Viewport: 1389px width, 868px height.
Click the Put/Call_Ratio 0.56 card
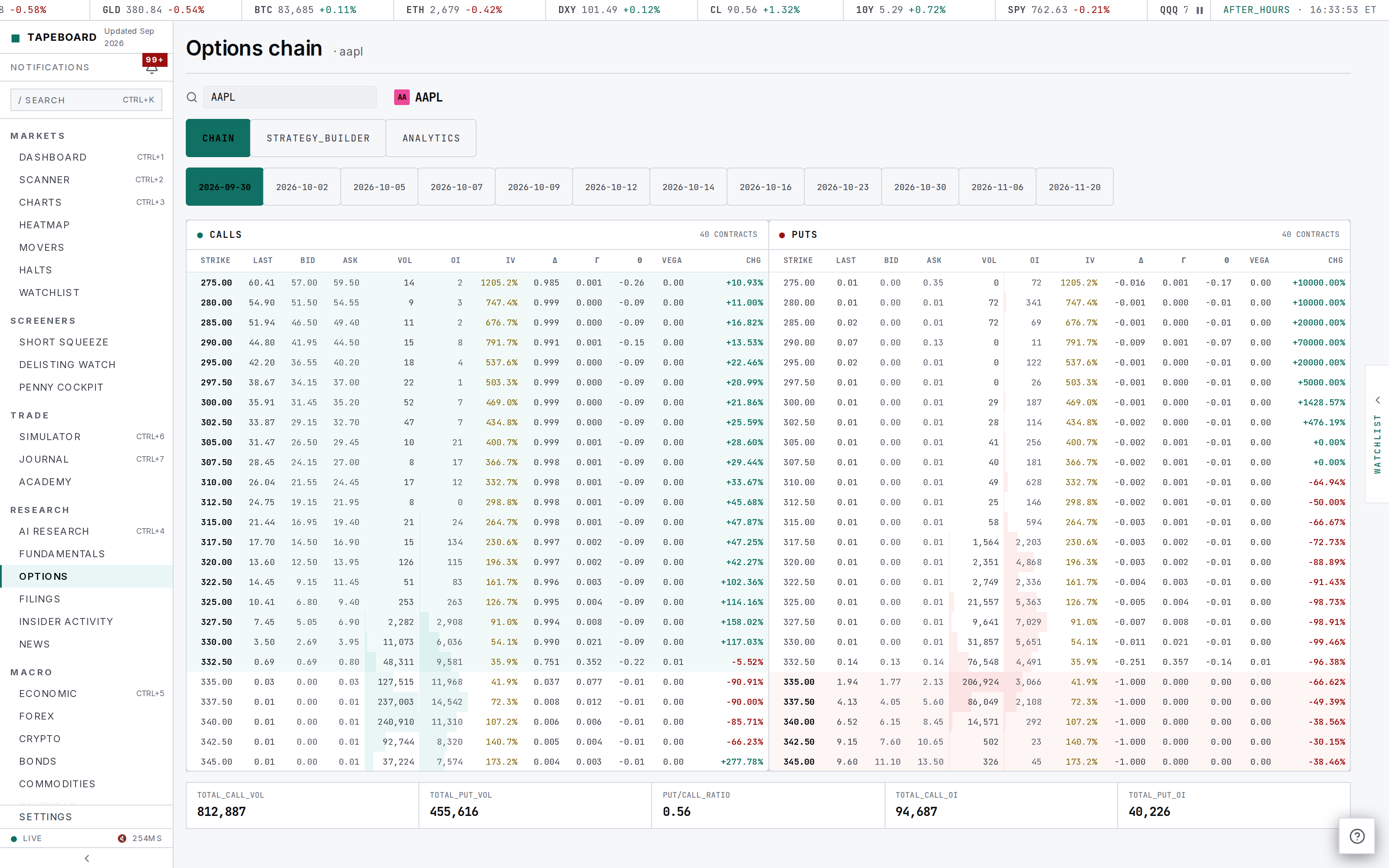click(x=768, y=805)
